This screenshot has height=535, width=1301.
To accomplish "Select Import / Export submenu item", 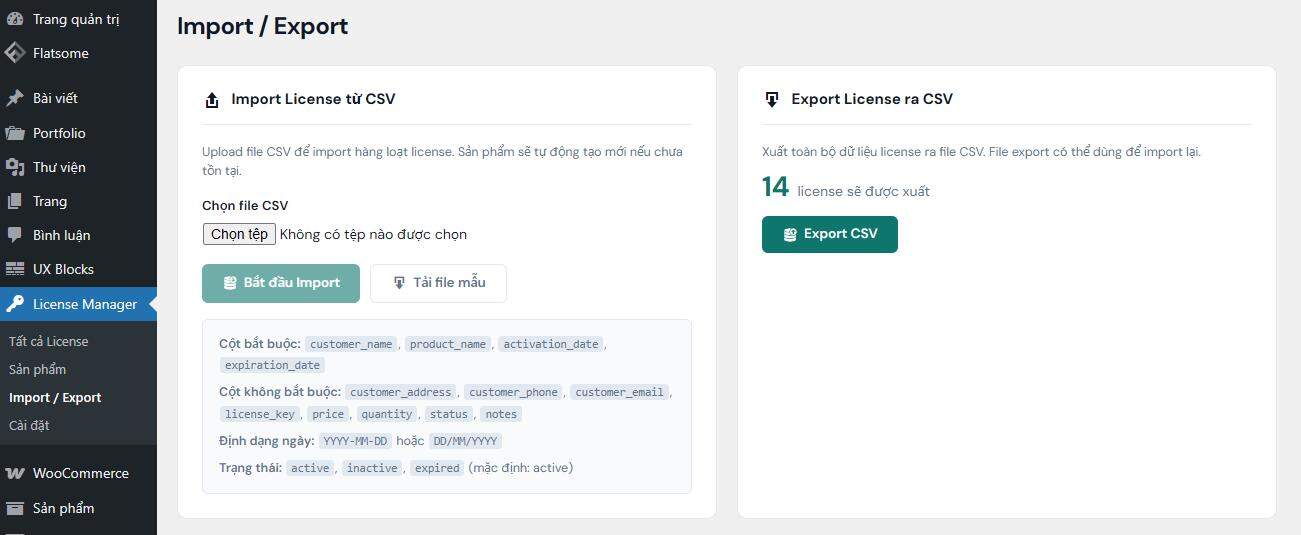I will pyautogui.click(x=55, y=397).
